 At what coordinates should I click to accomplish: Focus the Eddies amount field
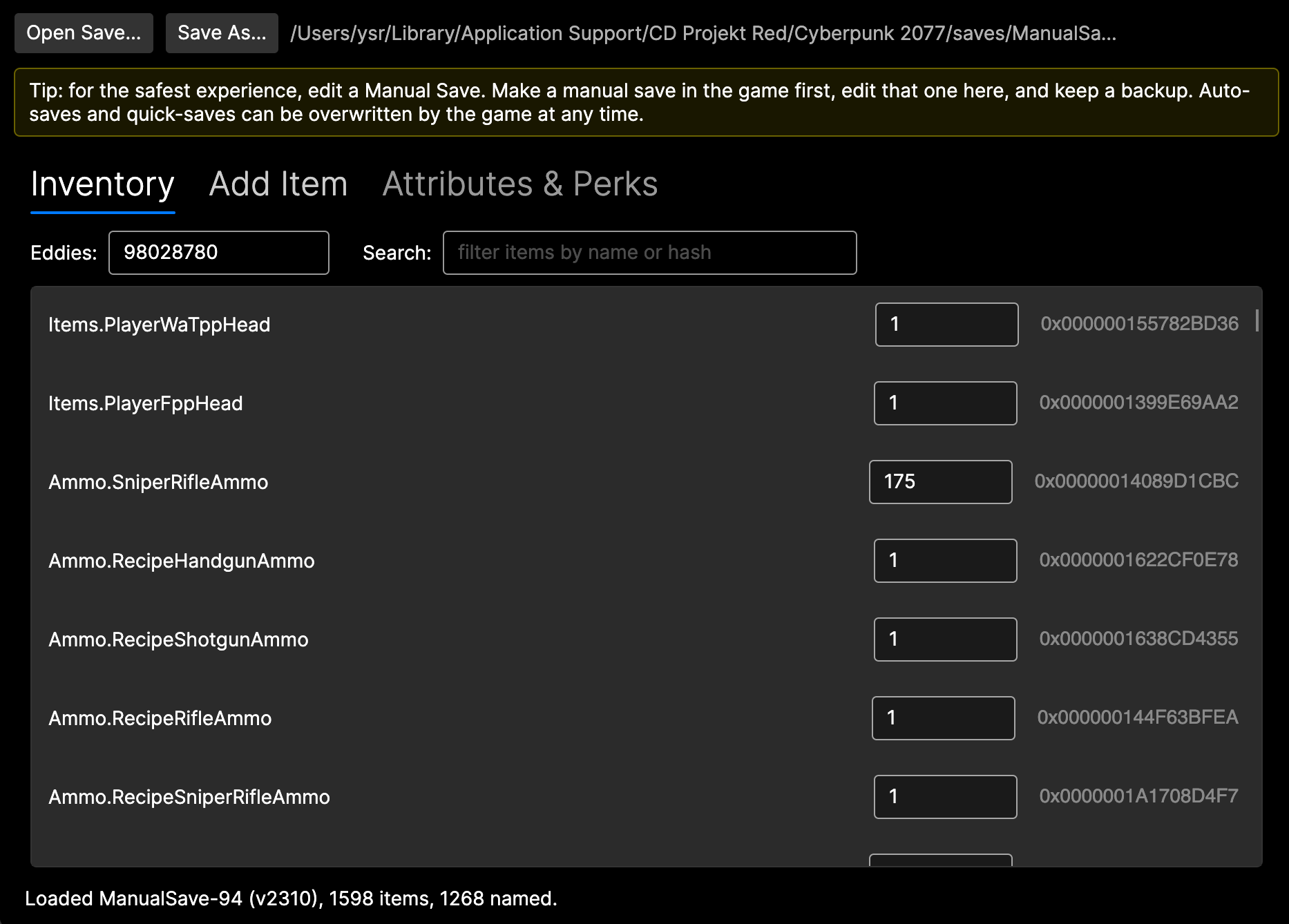219,253
